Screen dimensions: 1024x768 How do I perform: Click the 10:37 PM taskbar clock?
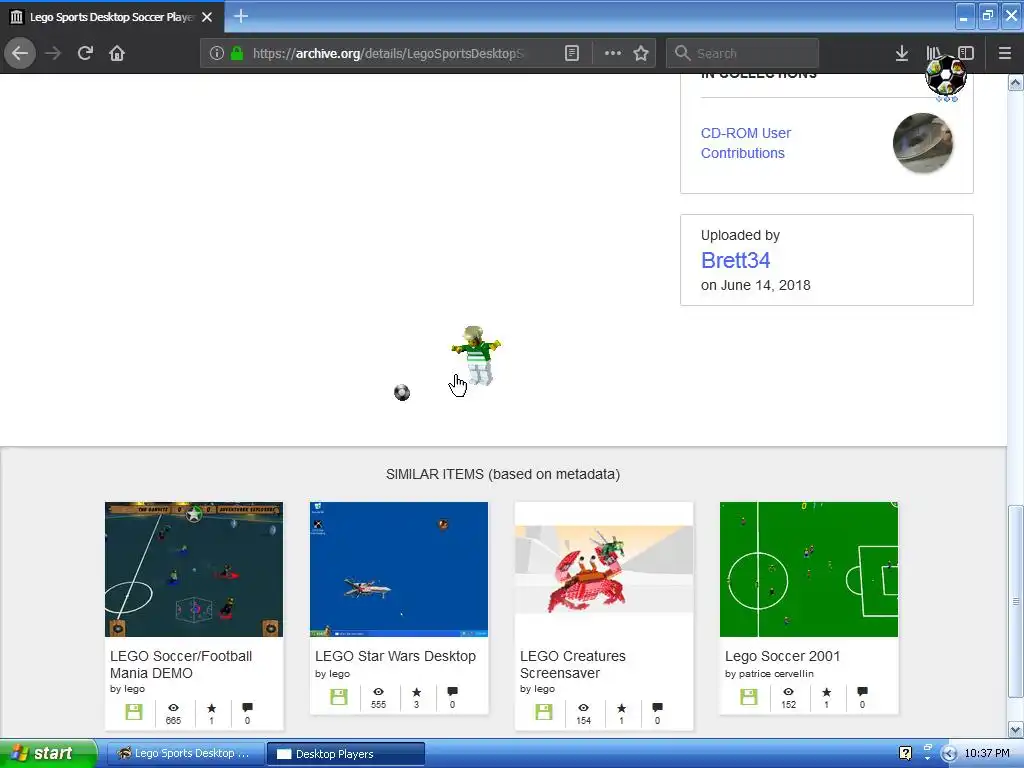987,753
